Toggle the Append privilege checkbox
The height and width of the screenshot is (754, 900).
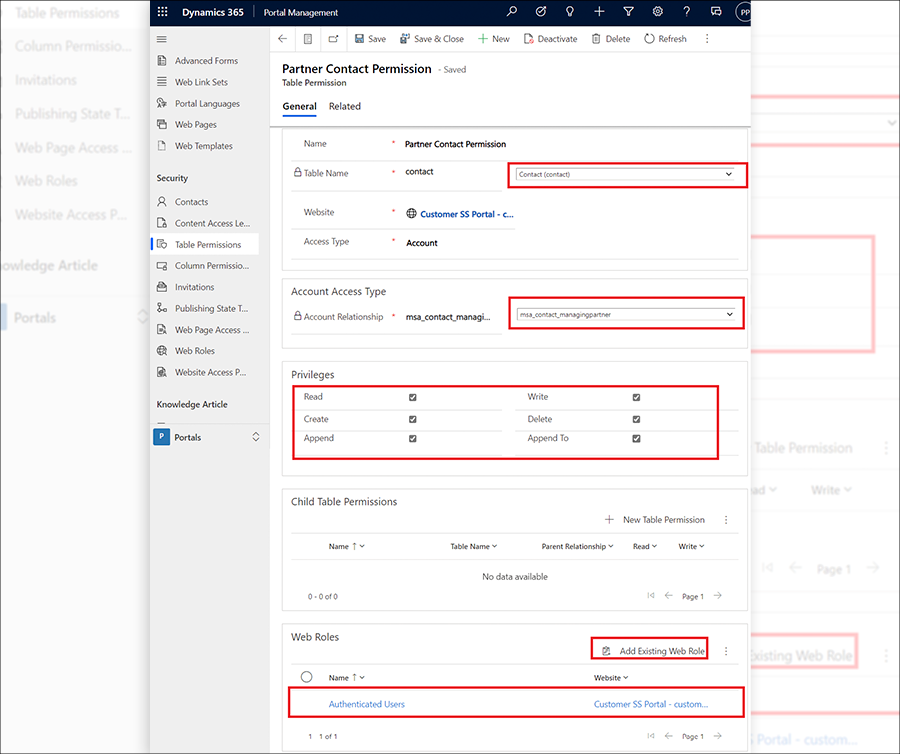[413, 438]
